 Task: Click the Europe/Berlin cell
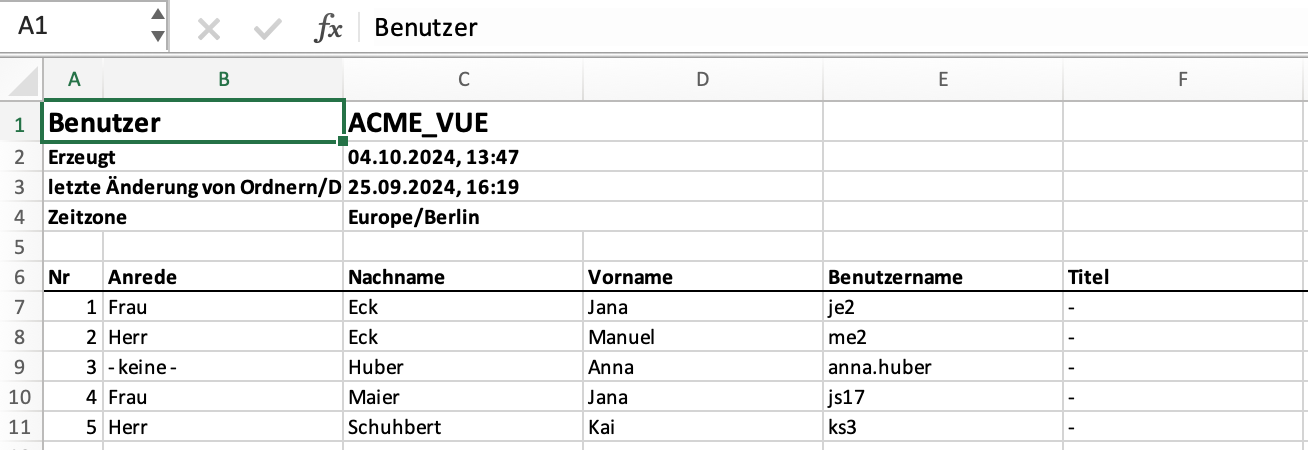(x=463, y=217)
